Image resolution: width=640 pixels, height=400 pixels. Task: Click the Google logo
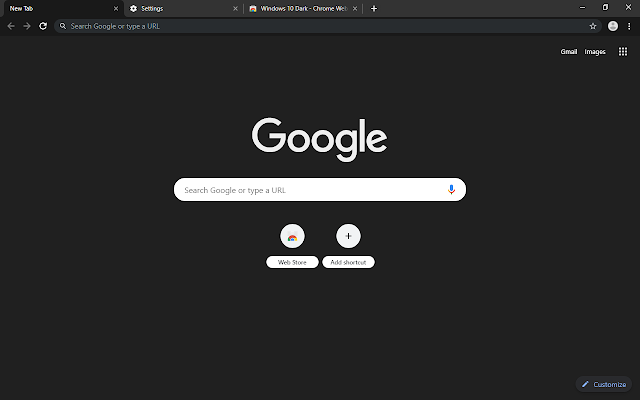coord(320,139)
